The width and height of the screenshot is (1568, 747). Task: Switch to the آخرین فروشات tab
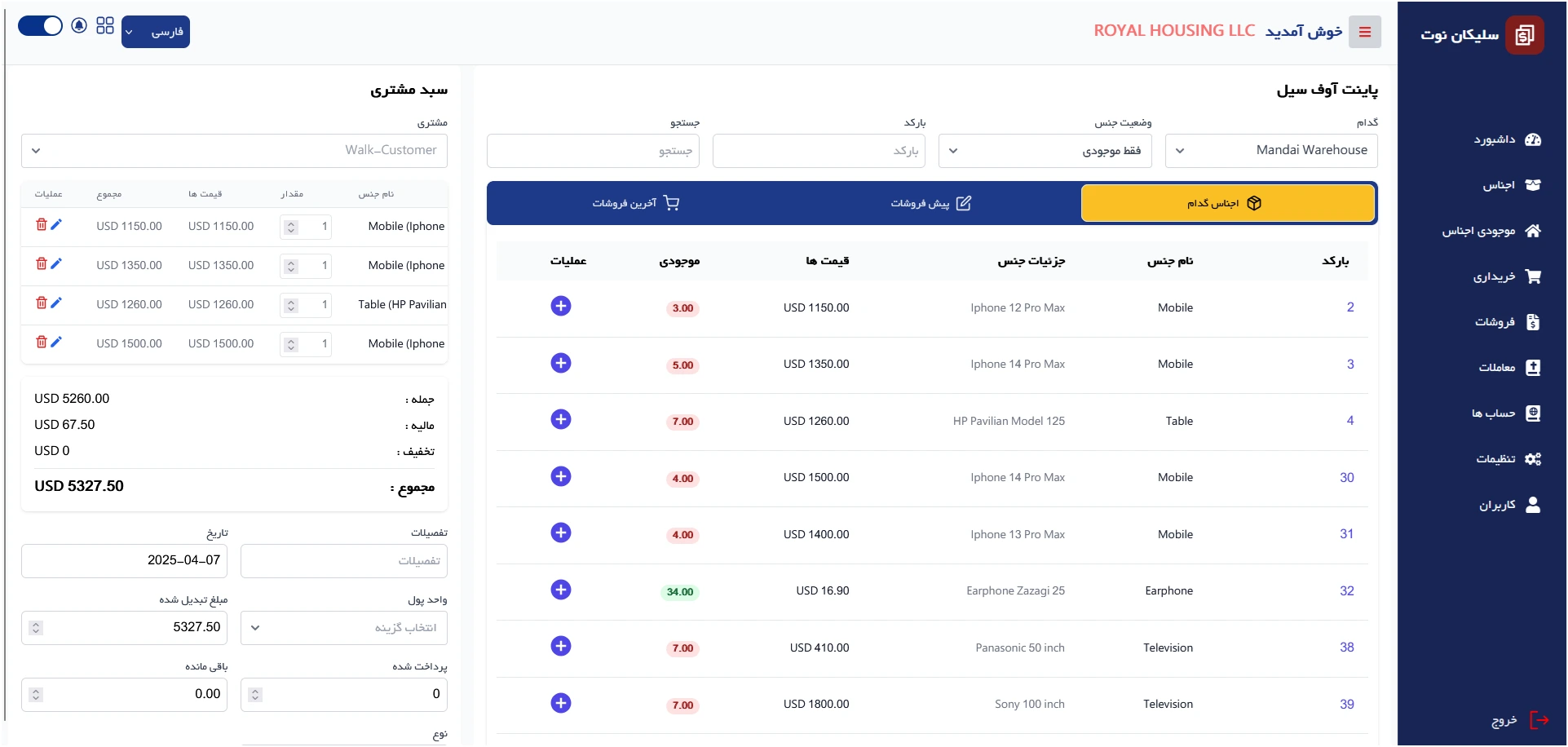[x=635, y=203]
